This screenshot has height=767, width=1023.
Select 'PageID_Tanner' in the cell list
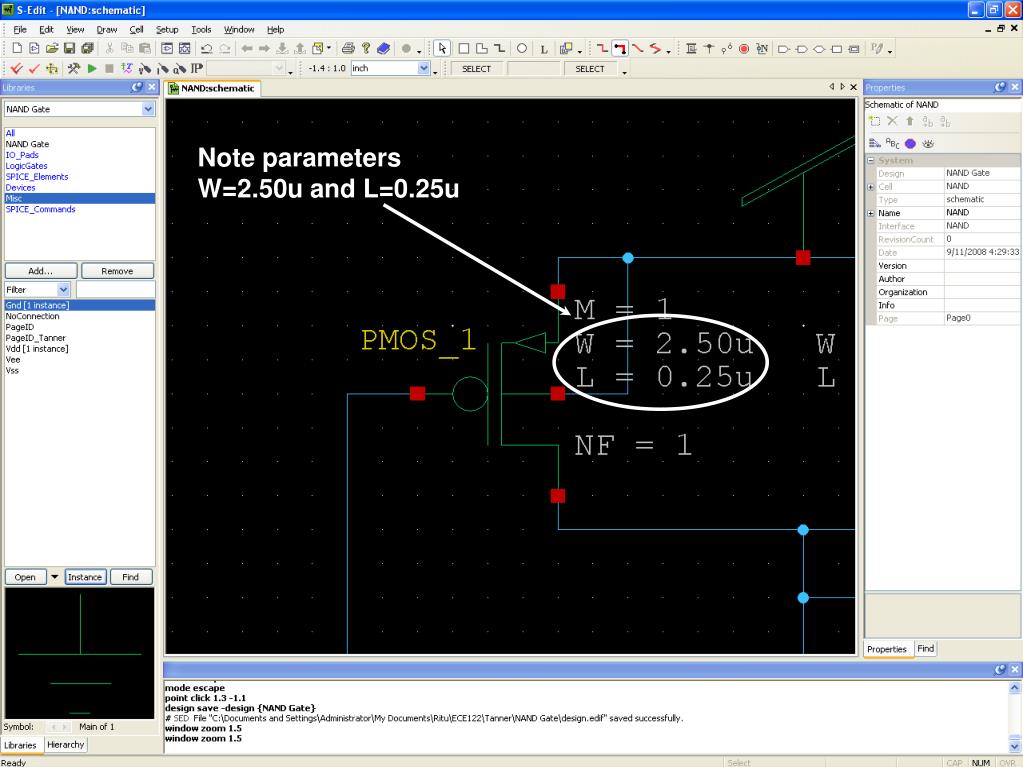point(35,338)
